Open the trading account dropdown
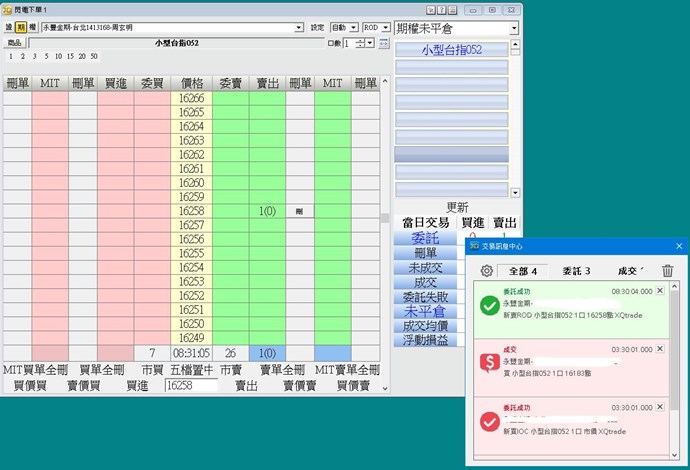This screenshot has width=690, height=470. pyautogui.click(x=300, y=28)
